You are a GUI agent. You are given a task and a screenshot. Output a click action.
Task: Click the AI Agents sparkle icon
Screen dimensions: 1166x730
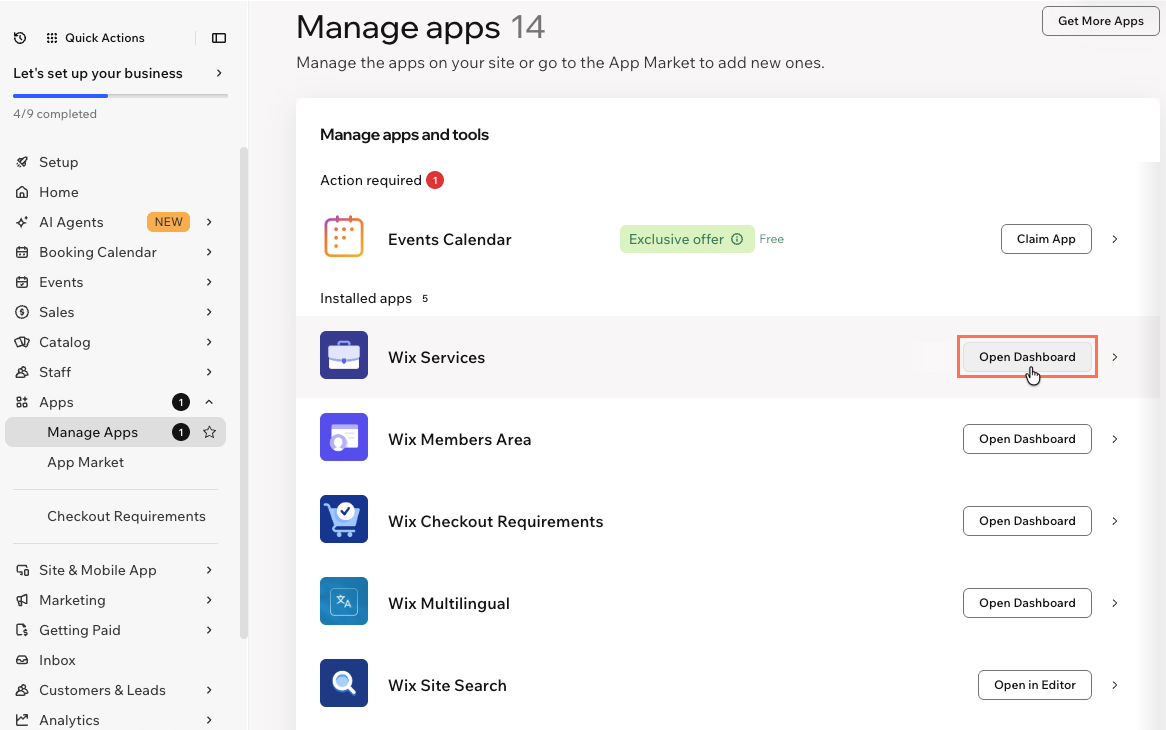[x=22, y=222]
